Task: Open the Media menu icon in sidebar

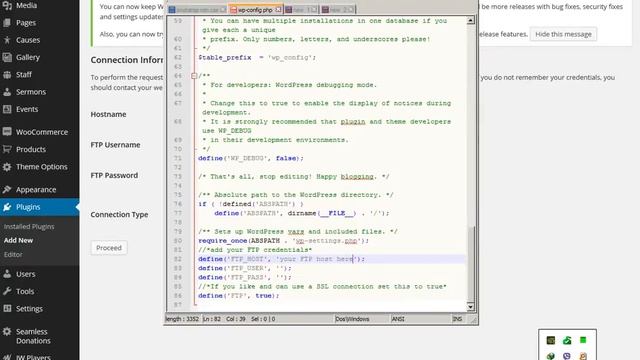Action: click(7, 6)
